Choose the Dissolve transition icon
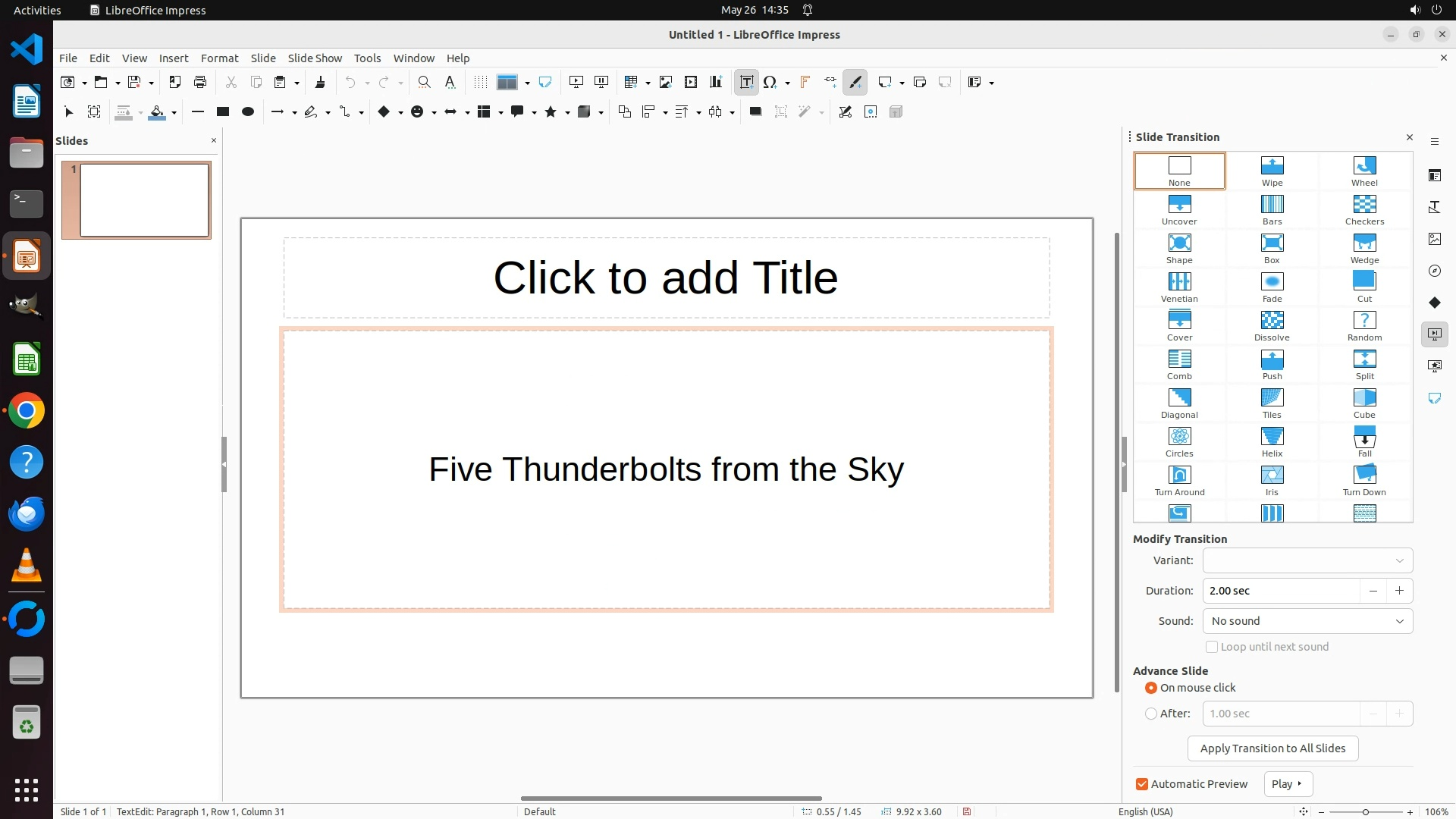Screen dimensions: 1456x819 point(1272,325)
